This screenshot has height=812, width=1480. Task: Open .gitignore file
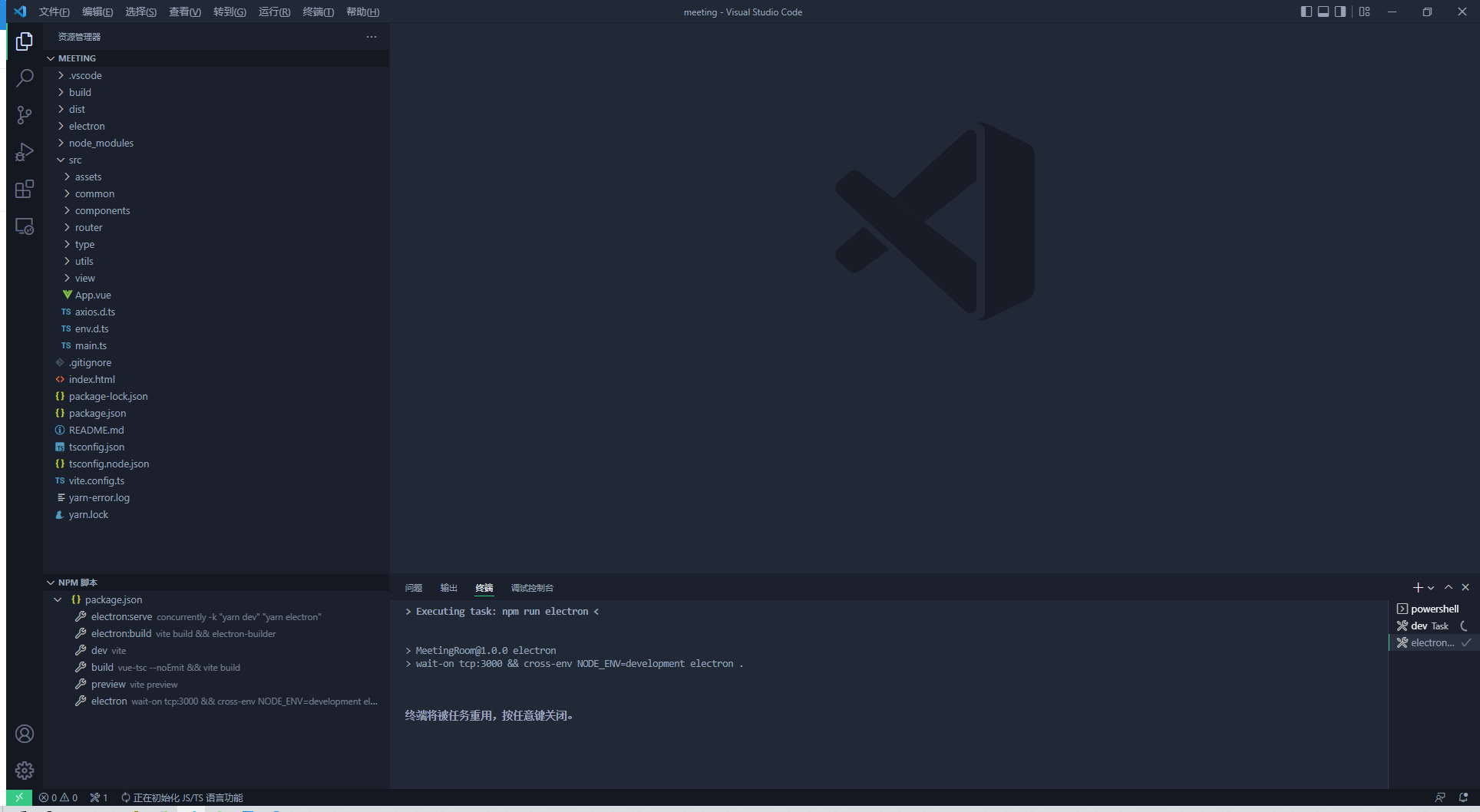[216, 362]
